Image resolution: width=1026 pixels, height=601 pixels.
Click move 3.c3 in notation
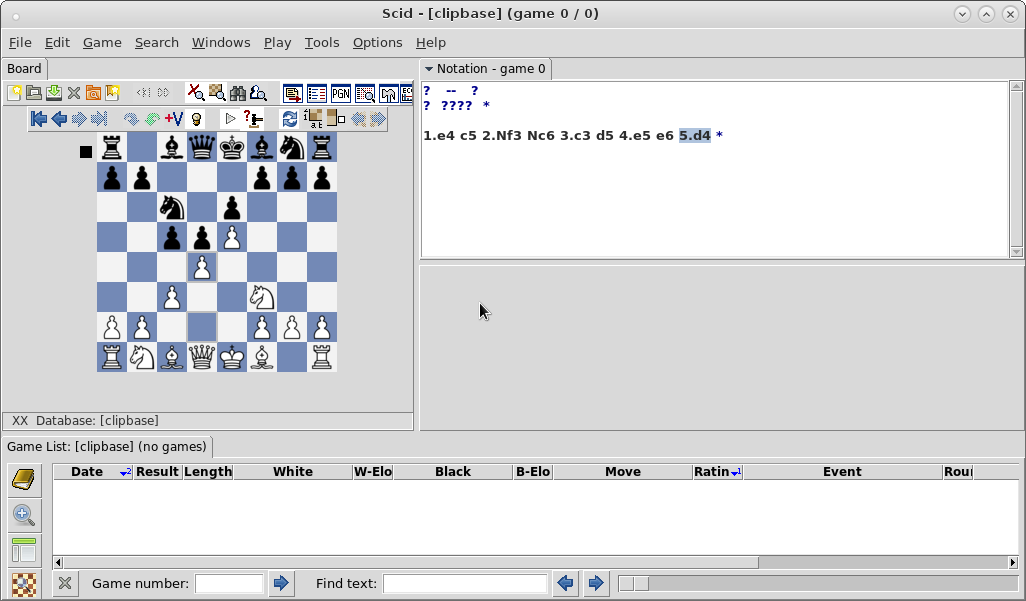click(x=575, y=136)
